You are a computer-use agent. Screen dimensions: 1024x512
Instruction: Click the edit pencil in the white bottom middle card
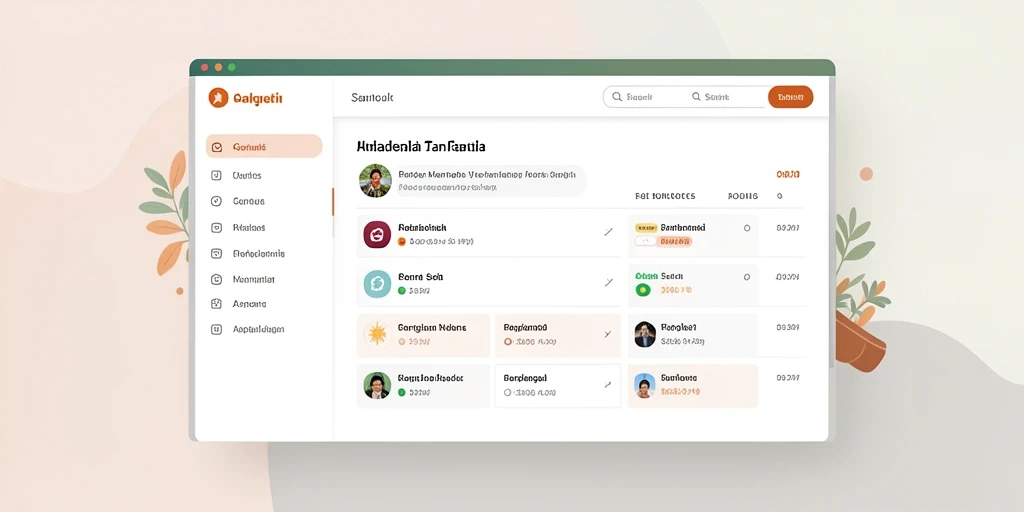pyautogui.click(x=607, y=385)
